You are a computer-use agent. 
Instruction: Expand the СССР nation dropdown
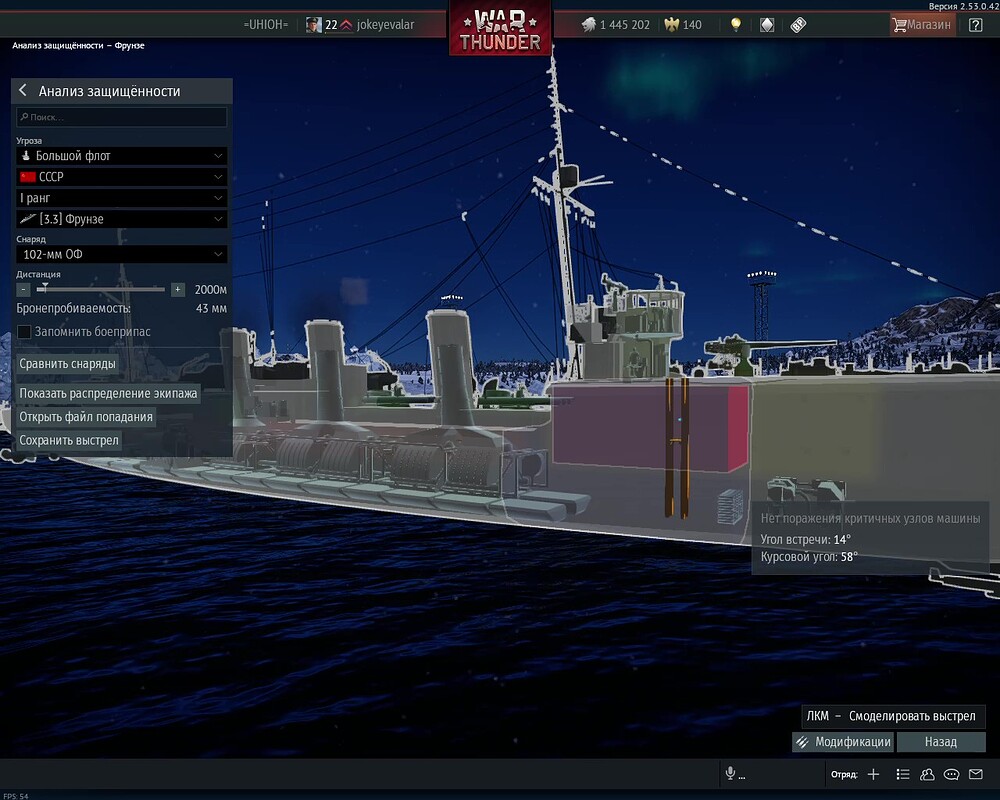(x=120, y=176)
